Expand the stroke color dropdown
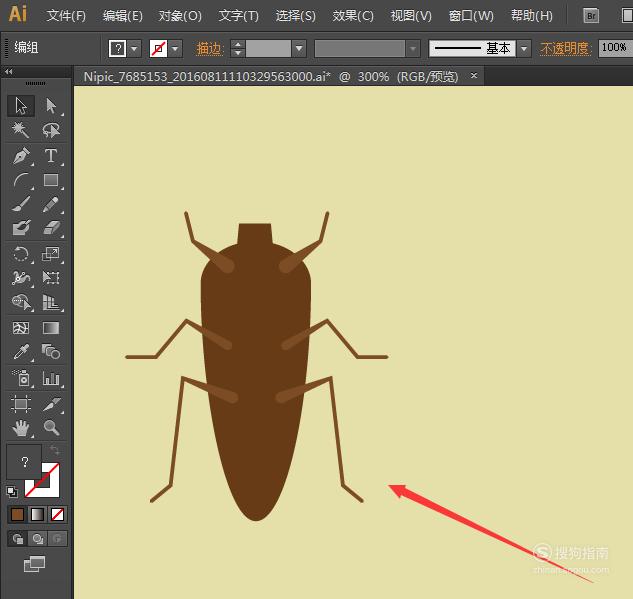 pyautogui.click(x=175, y=48)
